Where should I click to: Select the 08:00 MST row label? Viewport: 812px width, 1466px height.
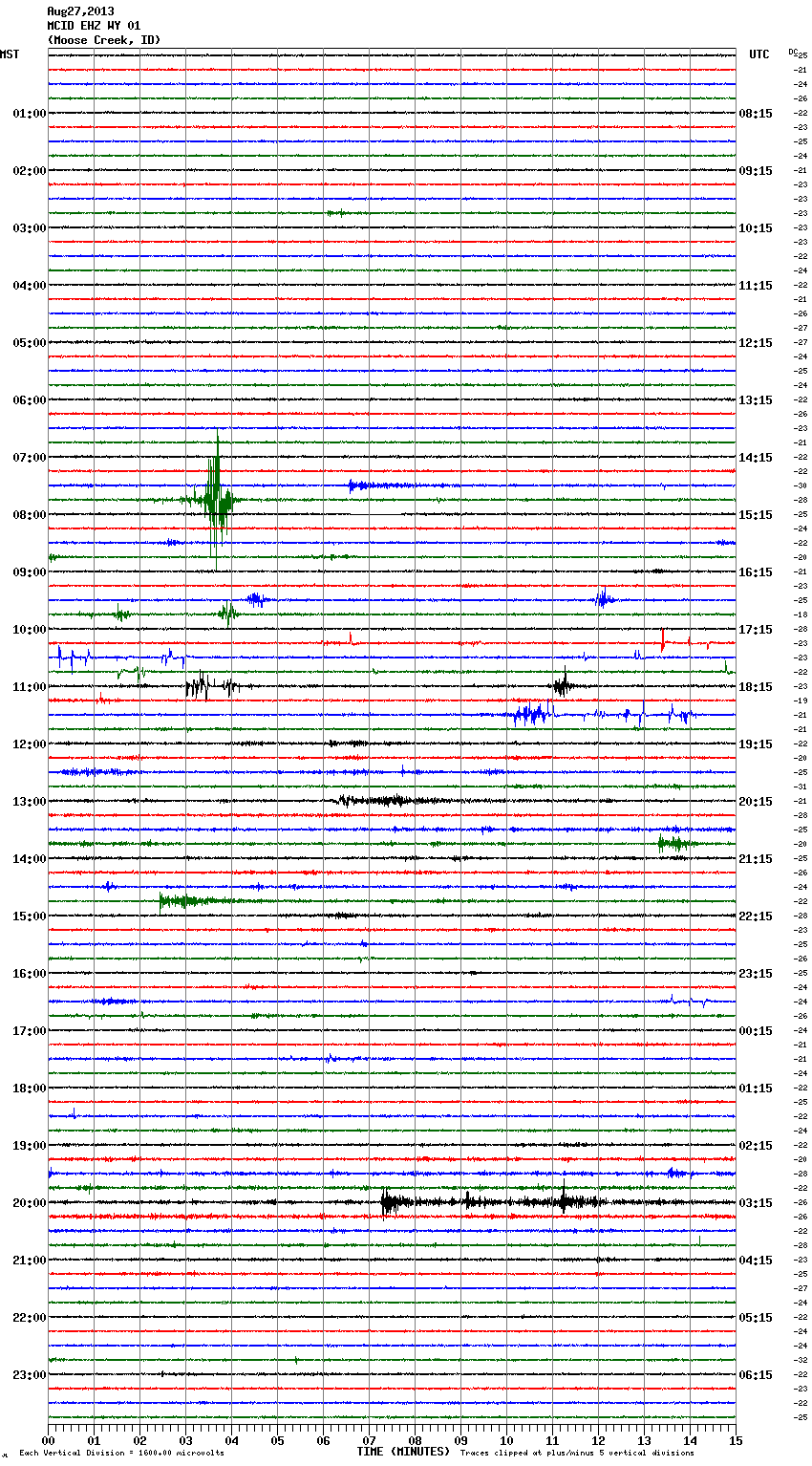click(29, 514)
